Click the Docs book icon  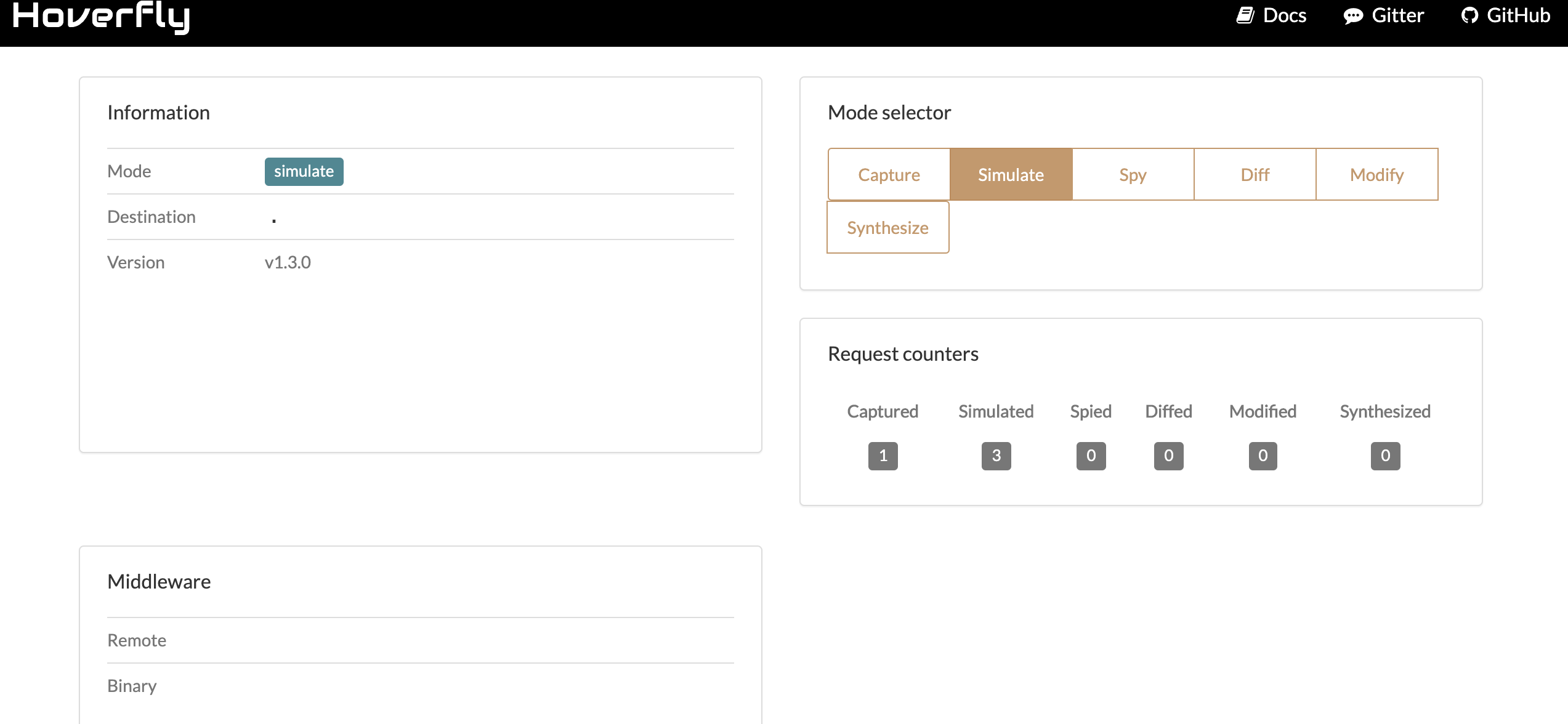1245,15
